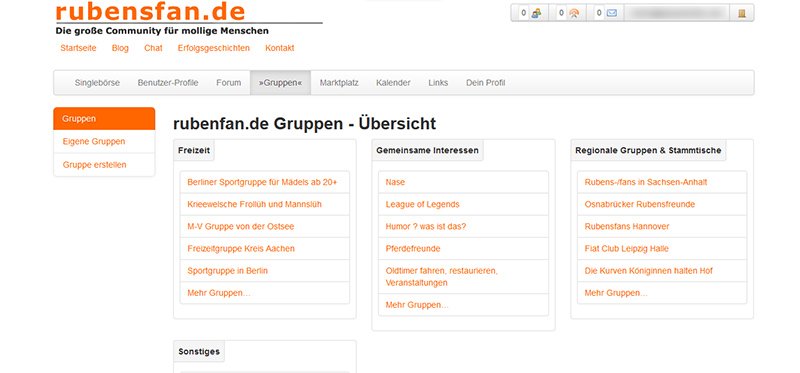Open the Kalender tab

click(393, 83)
